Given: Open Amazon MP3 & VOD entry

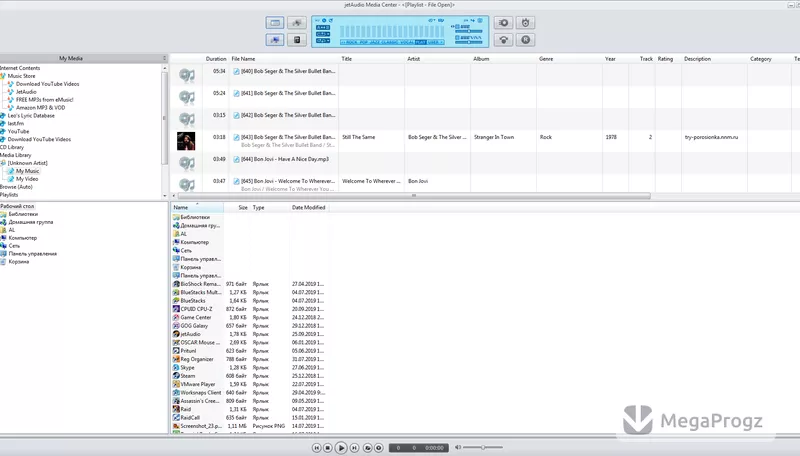Looking at the screenshot, I should [x=40, y=108].
